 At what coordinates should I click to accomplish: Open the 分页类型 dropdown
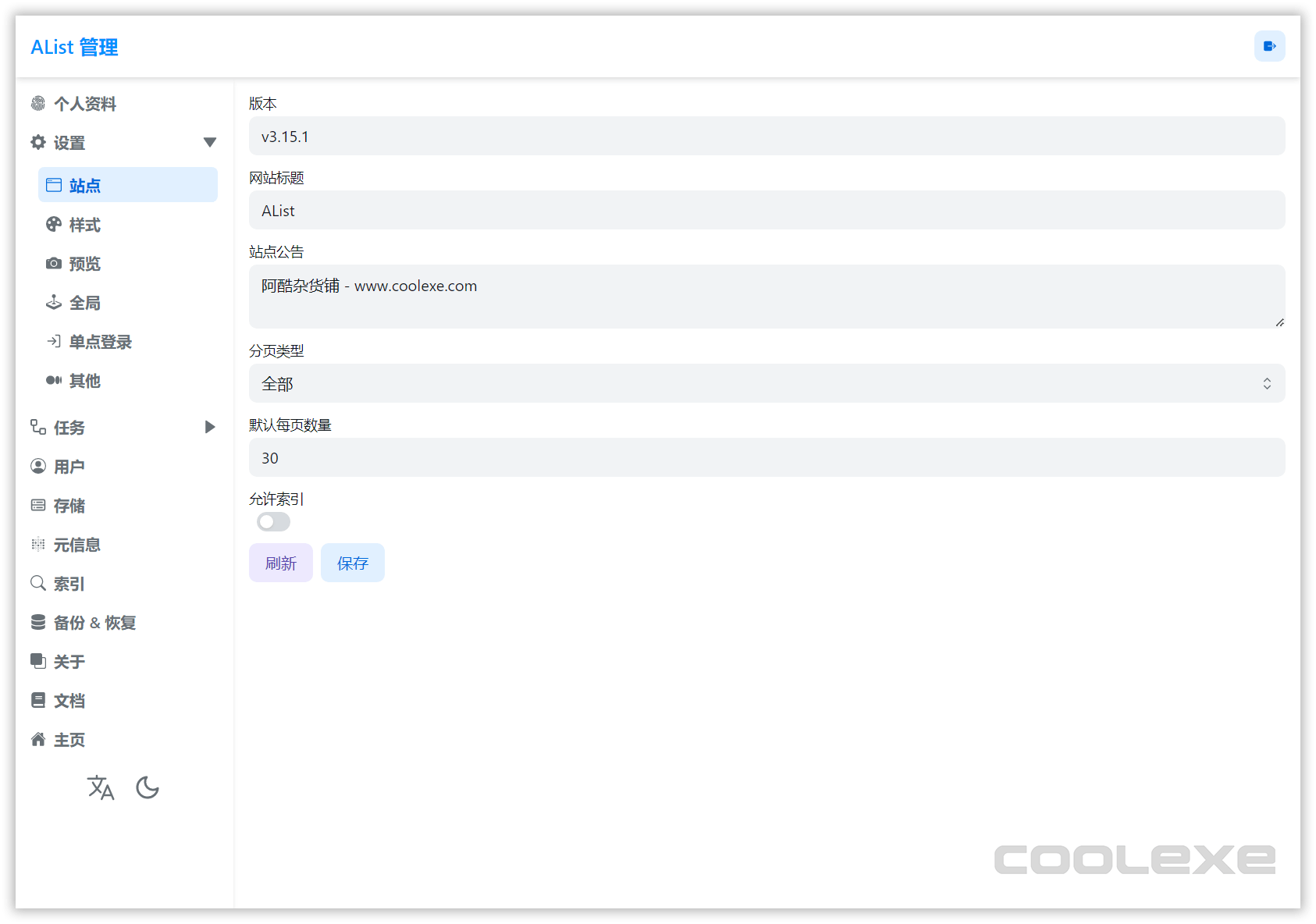click(x=766, y=383)
